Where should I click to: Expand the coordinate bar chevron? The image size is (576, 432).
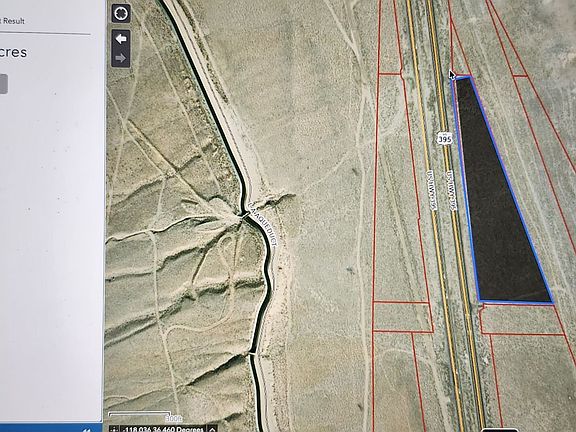(x=212, y=429)
